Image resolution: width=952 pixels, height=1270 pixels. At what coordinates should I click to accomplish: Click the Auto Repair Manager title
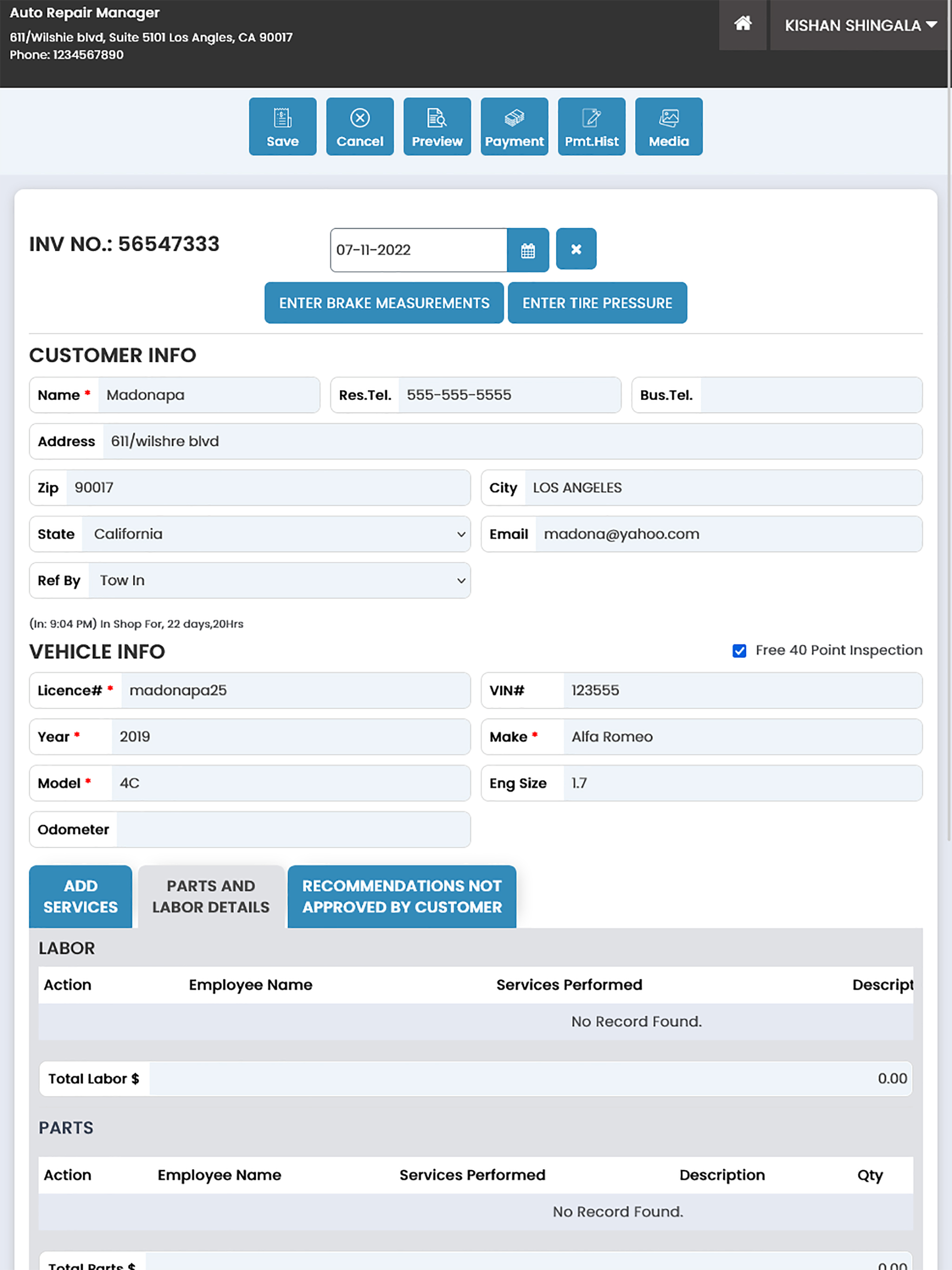[x=85, y=13]
